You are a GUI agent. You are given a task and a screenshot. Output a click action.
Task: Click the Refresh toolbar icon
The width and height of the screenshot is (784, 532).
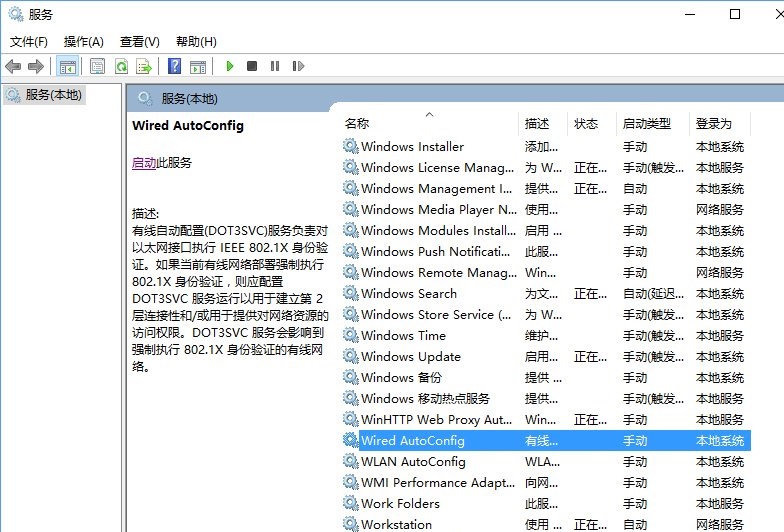121,66
